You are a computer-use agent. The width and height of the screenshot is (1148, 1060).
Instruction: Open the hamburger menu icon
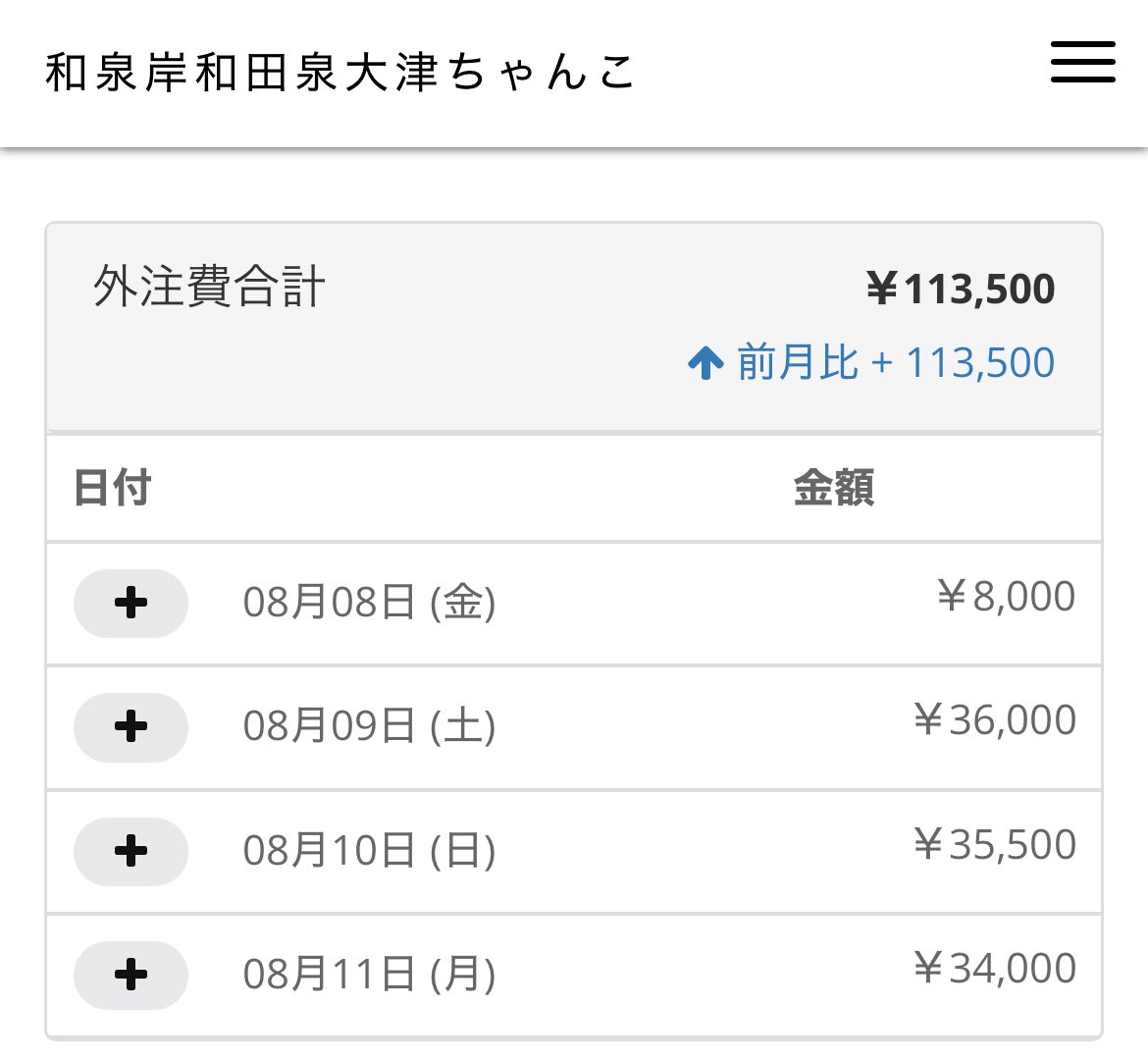(x=1081, y=65)
